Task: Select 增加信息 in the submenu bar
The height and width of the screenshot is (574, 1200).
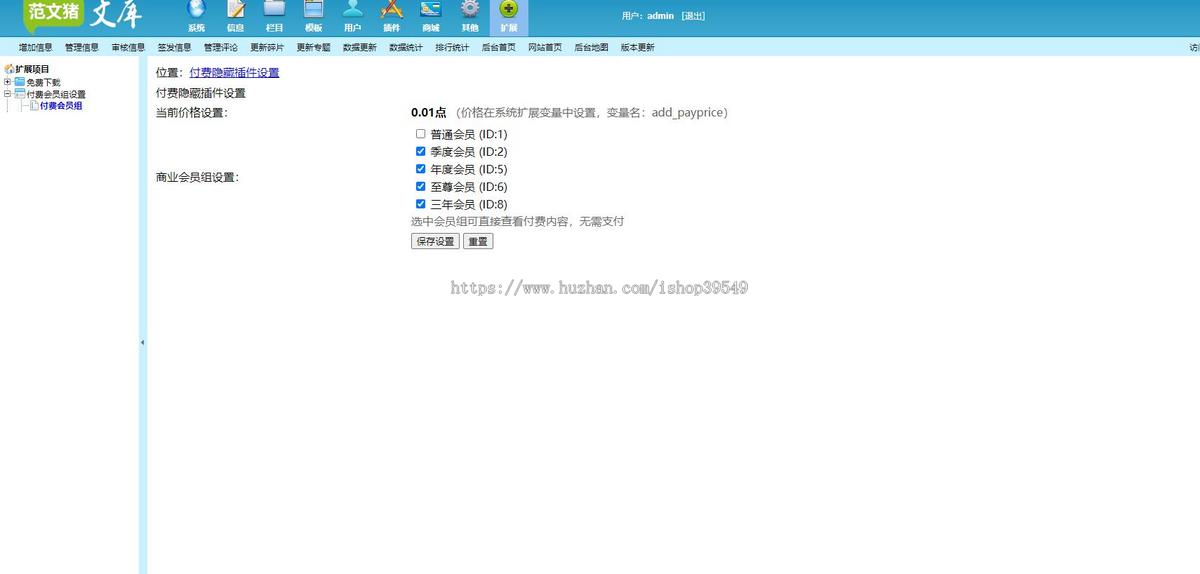Action: pyautogui.click(x=36, y=47)
